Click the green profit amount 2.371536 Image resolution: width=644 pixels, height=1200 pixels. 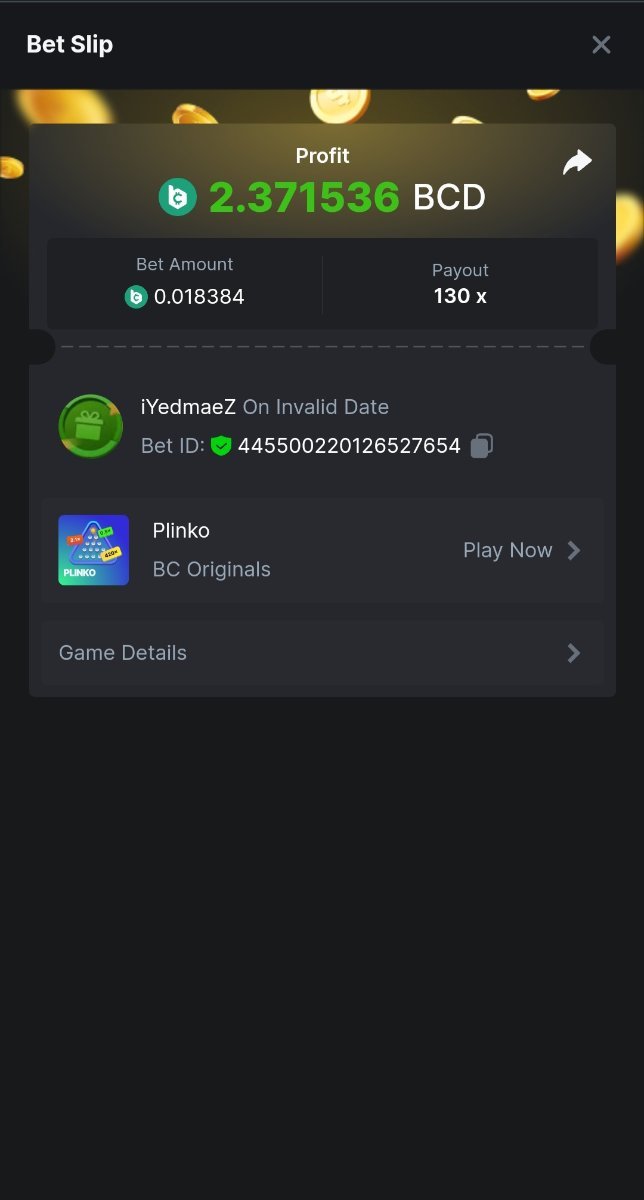coord(304,197)
